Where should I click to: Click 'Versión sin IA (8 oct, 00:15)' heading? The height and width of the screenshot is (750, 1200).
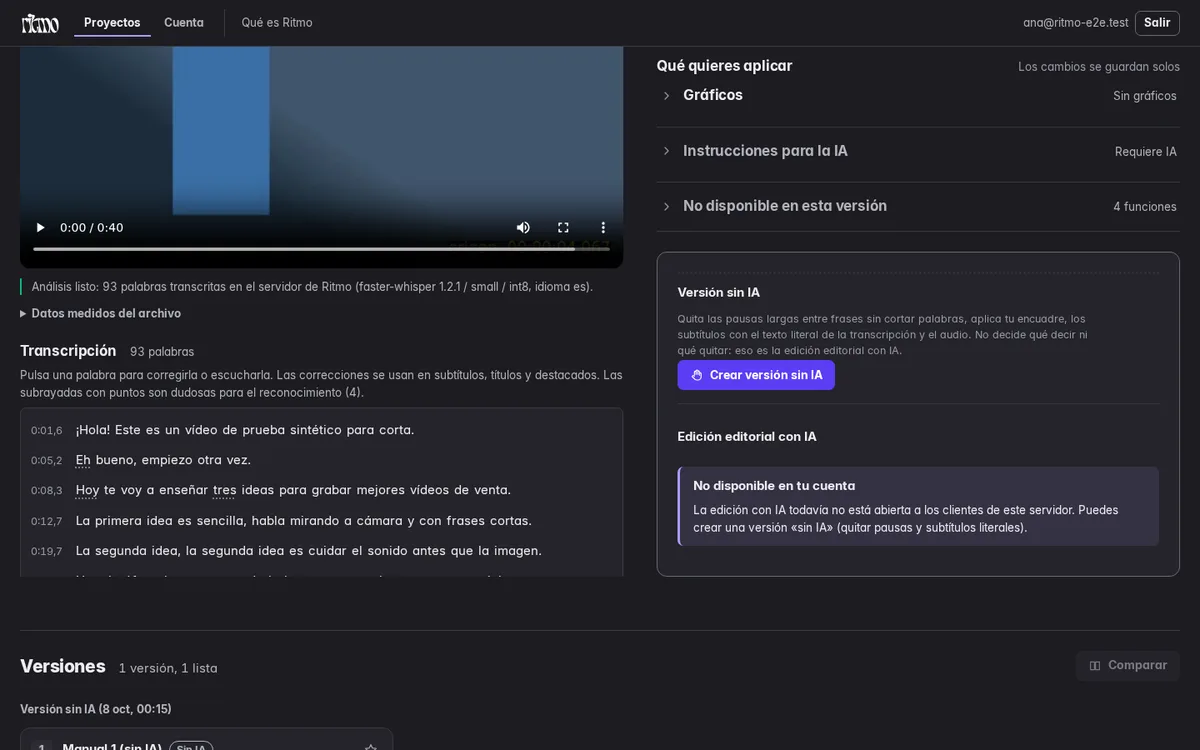click(96, 709)
